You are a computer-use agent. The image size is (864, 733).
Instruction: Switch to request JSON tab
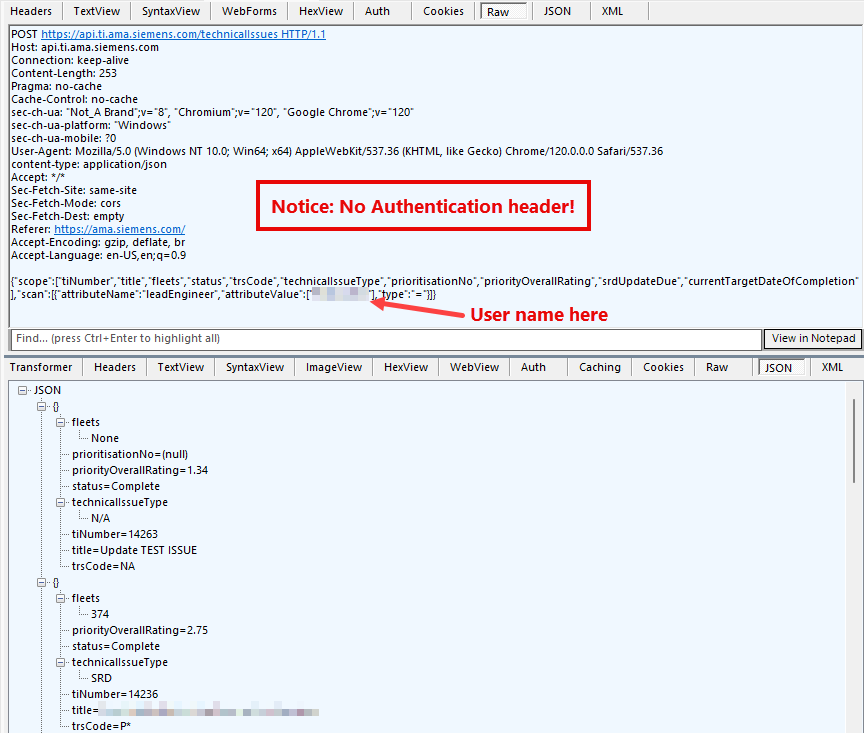click(x=557, y=11)
